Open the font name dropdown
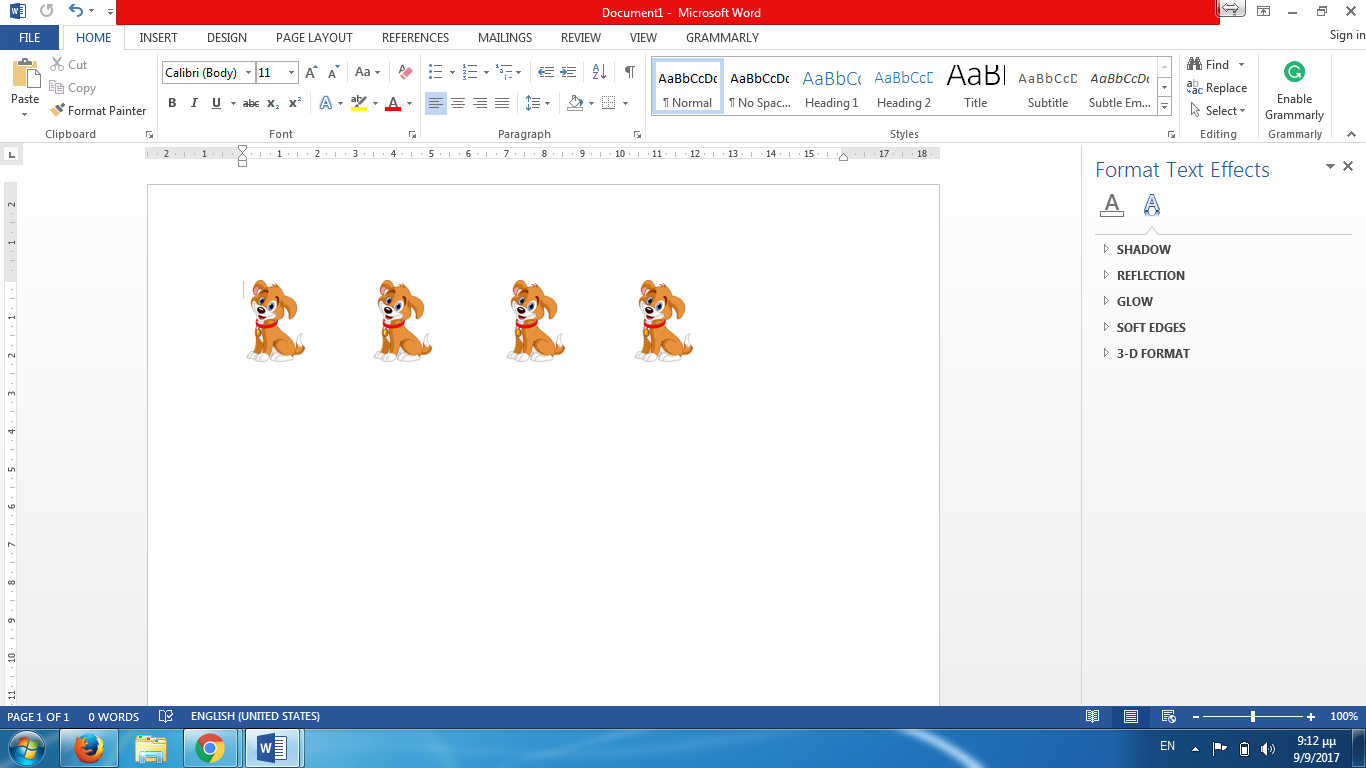 (248, 72)
